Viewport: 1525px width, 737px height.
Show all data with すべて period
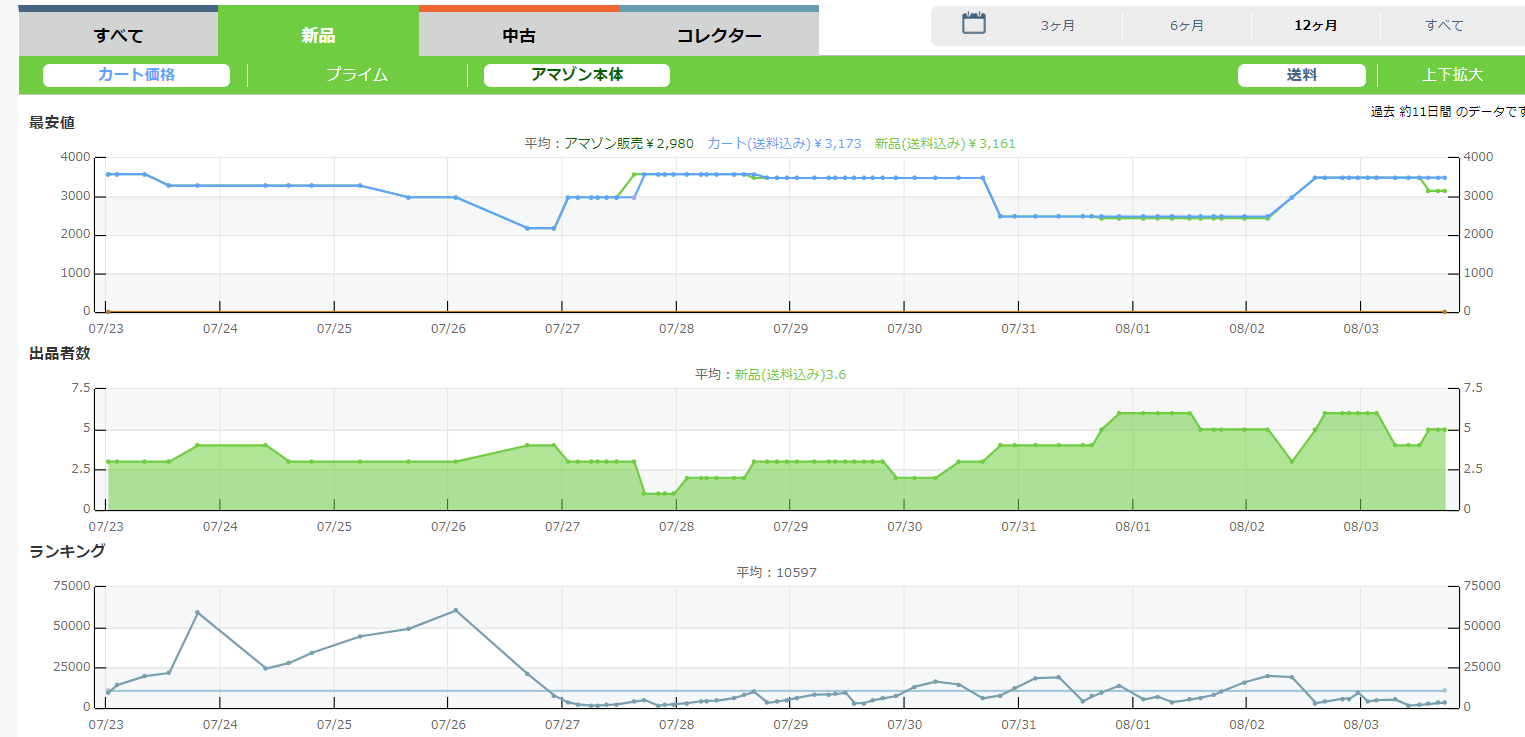click(1444, 26)
